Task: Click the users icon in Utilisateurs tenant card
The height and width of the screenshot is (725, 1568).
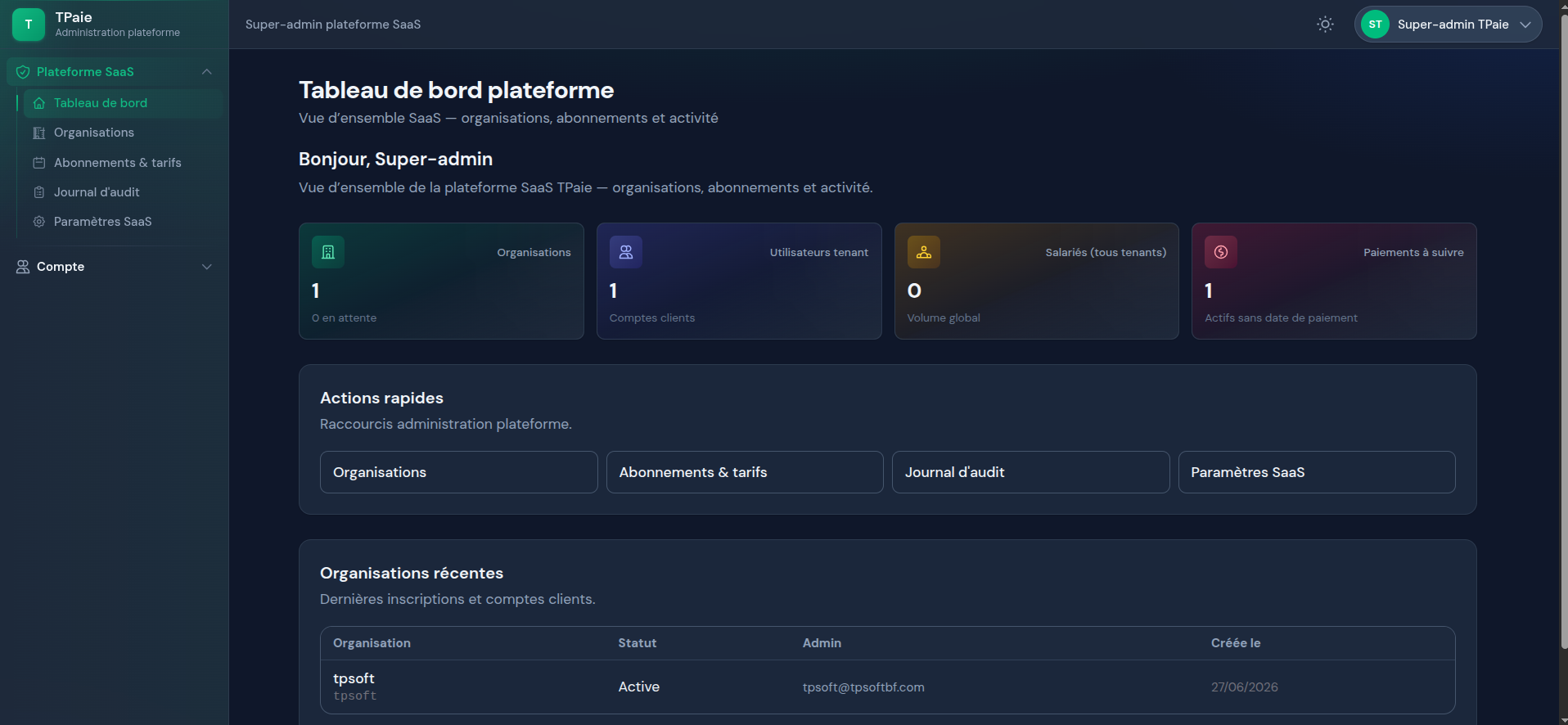Action: 626,252
